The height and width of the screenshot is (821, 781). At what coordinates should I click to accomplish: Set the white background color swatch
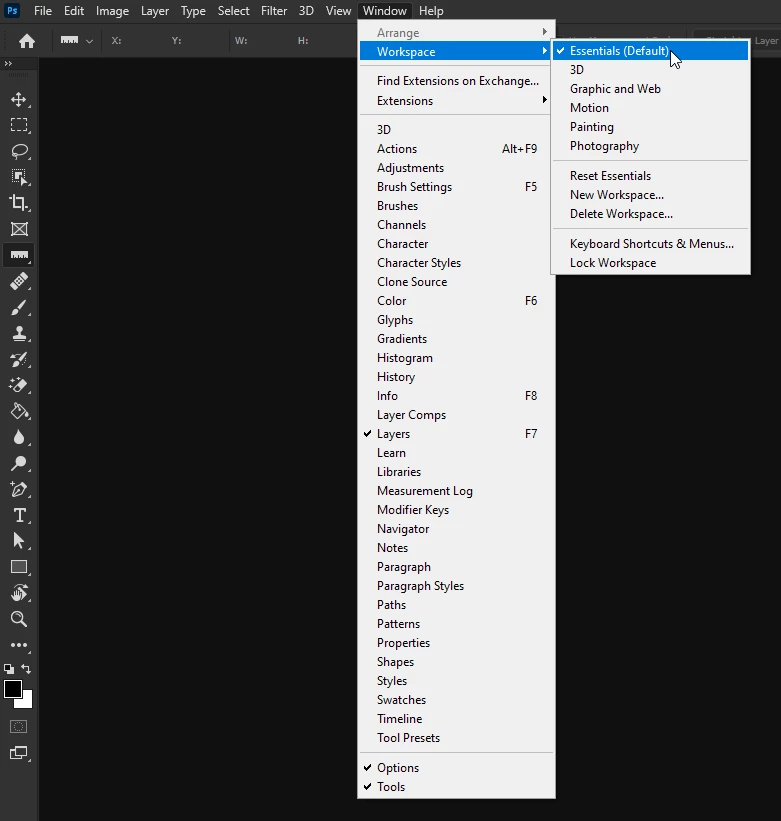(27, 702)
